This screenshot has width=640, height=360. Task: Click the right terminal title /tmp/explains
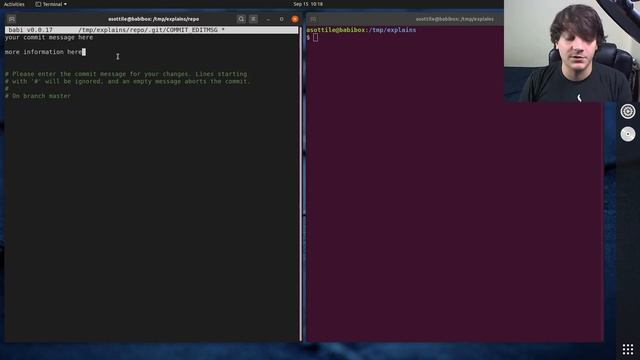454,19
